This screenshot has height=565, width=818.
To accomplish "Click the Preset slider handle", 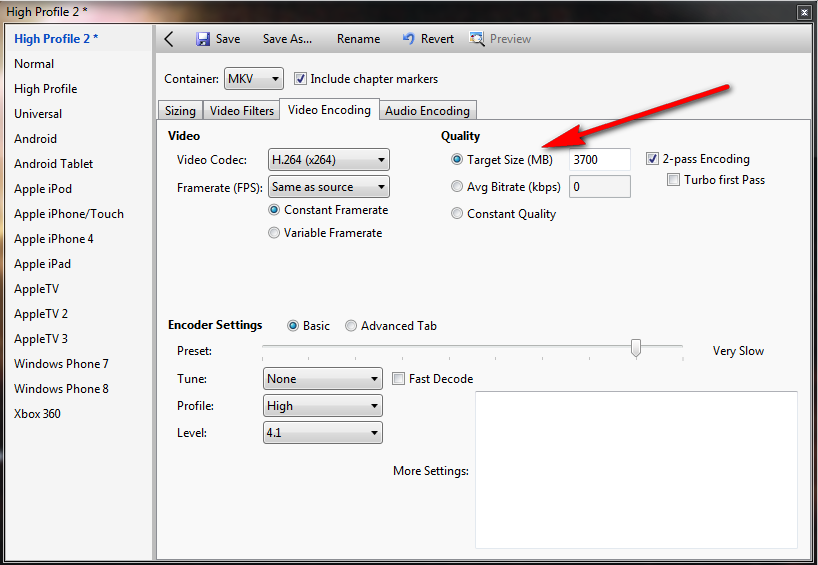I will pyautogui.click(x=635, y=347).
